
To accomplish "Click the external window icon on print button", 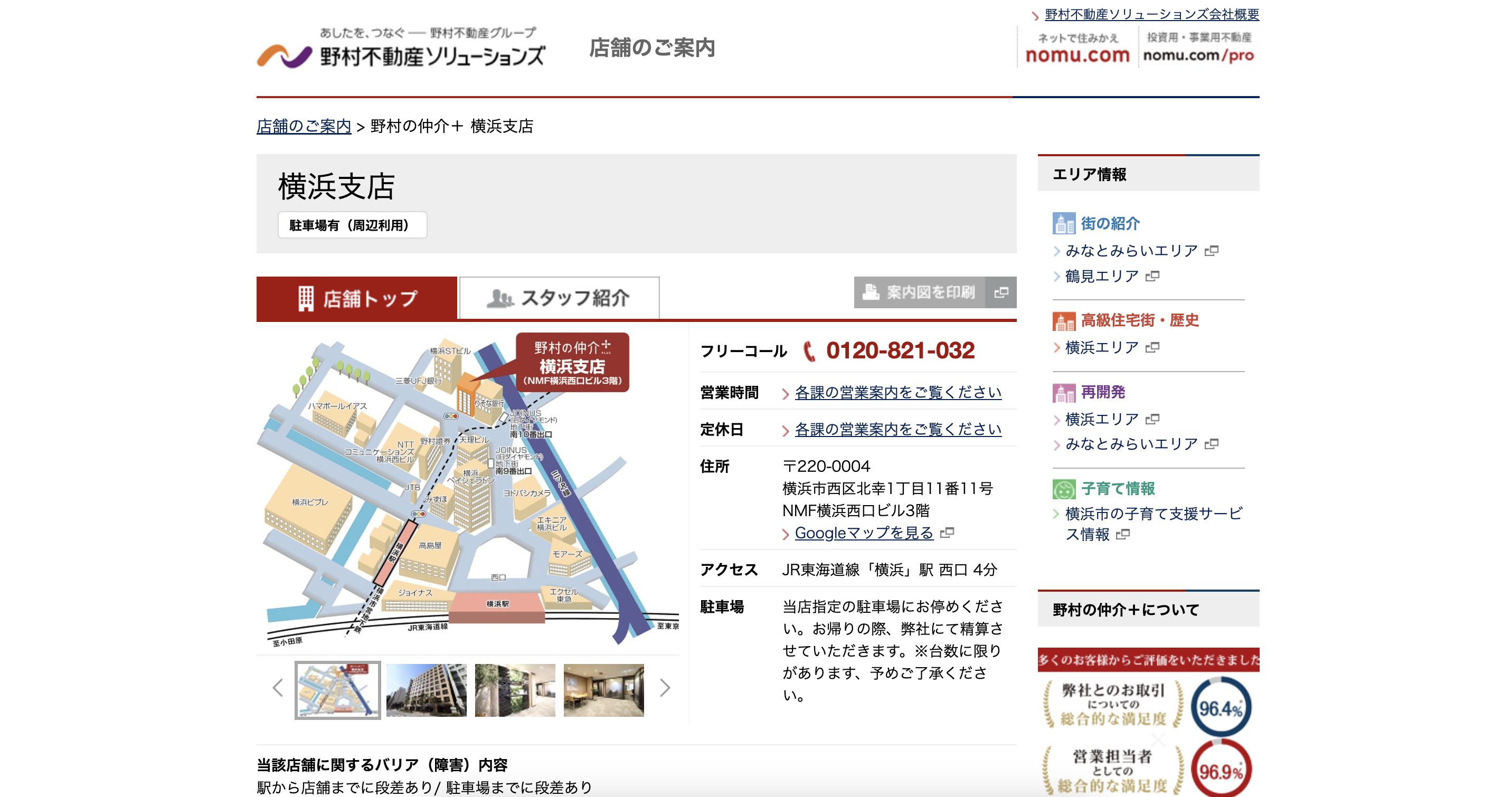I will tap(1001, 292).
